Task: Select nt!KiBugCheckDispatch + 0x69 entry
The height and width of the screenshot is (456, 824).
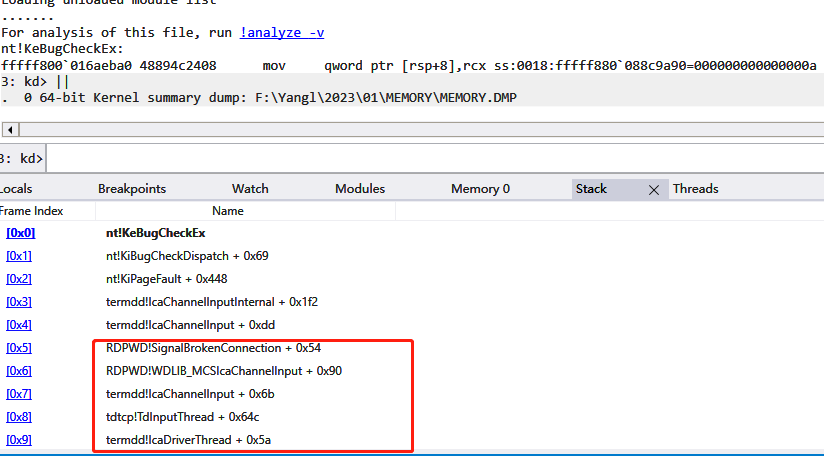Action: 187,256
